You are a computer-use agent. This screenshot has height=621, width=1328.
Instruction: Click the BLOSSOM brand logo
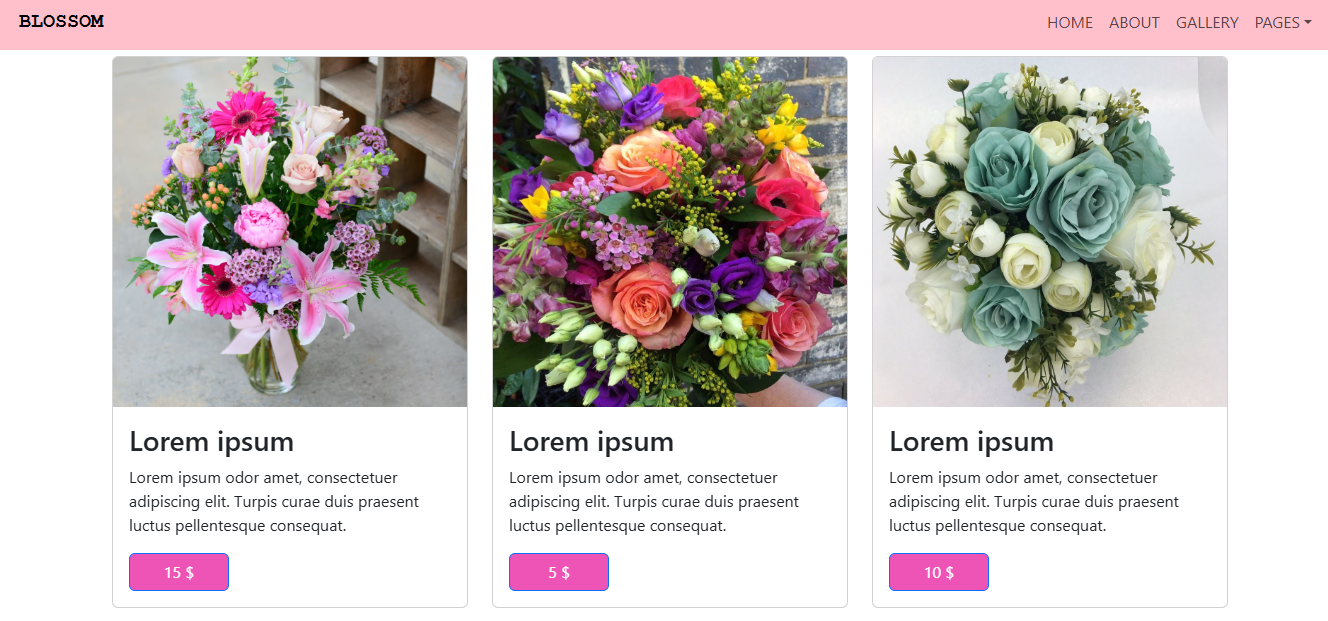pos(61,22)
